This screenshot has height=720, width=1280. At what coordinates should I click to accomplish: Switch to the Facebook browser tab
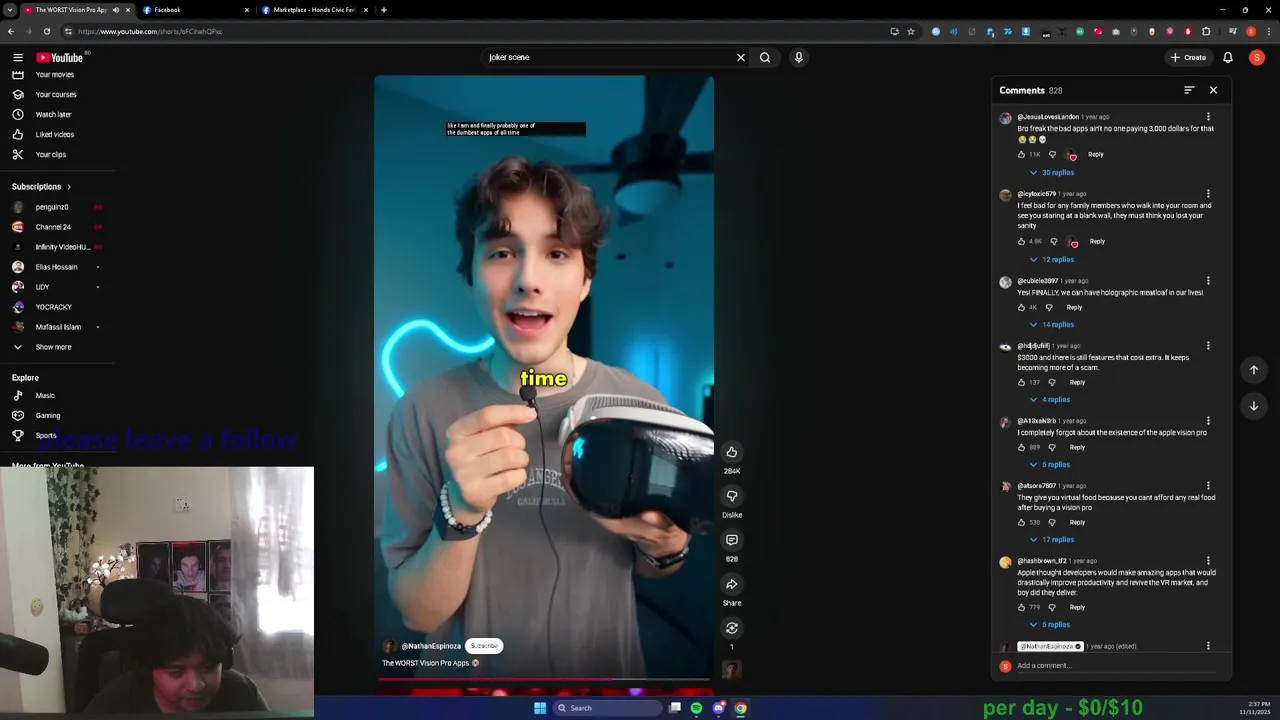195,10
